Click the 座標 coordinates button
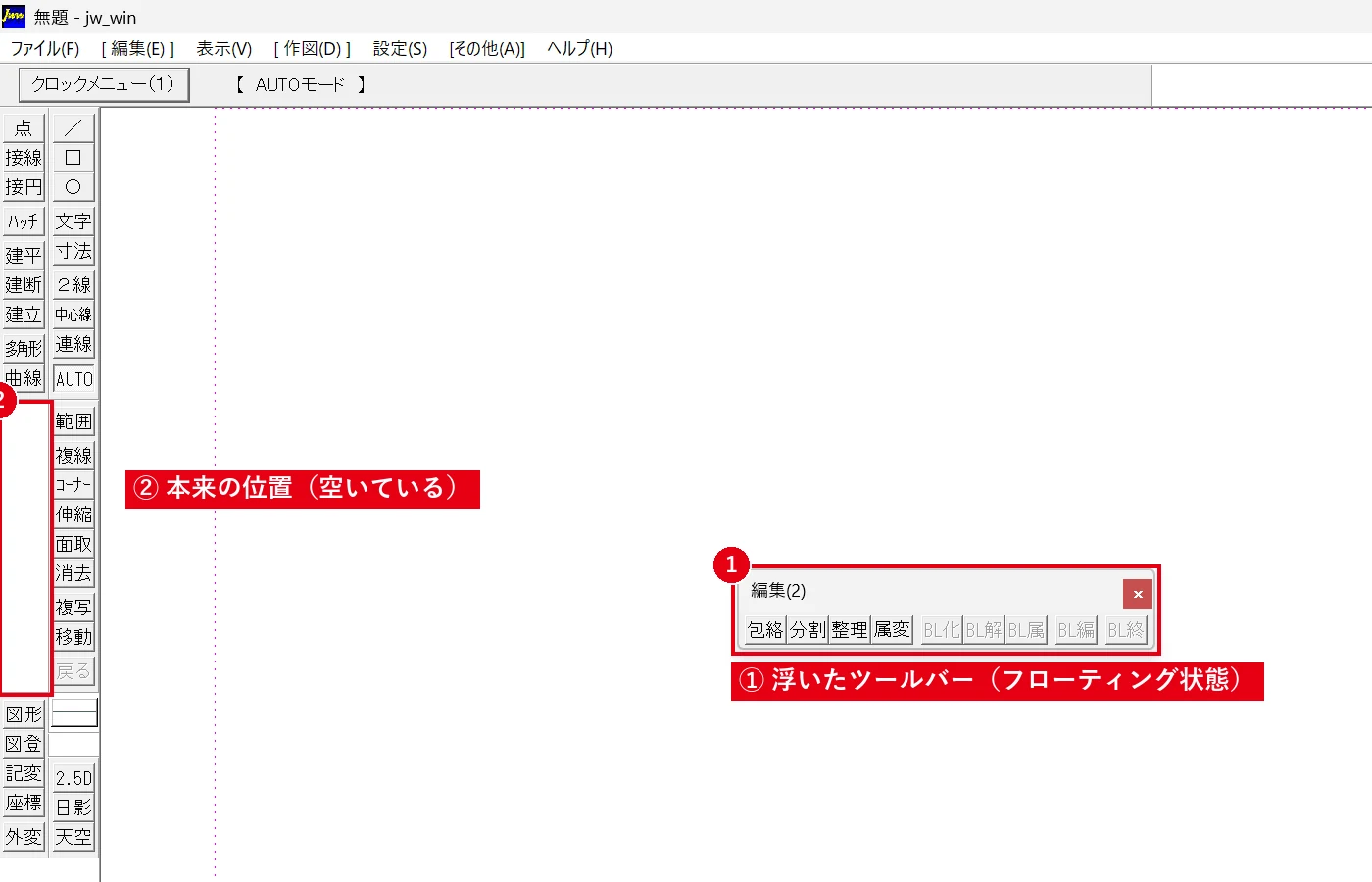 [24, 803]
